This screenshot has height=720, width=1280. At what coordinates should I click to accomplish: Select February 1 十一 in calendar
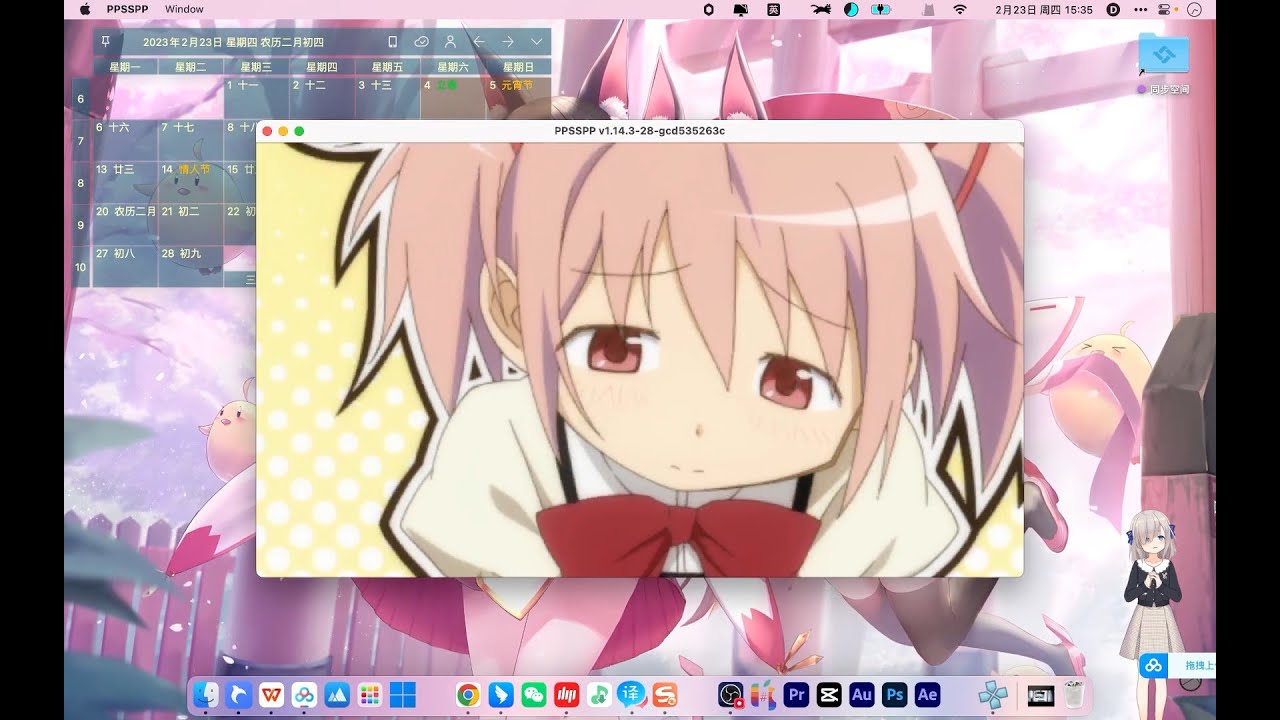256,99
